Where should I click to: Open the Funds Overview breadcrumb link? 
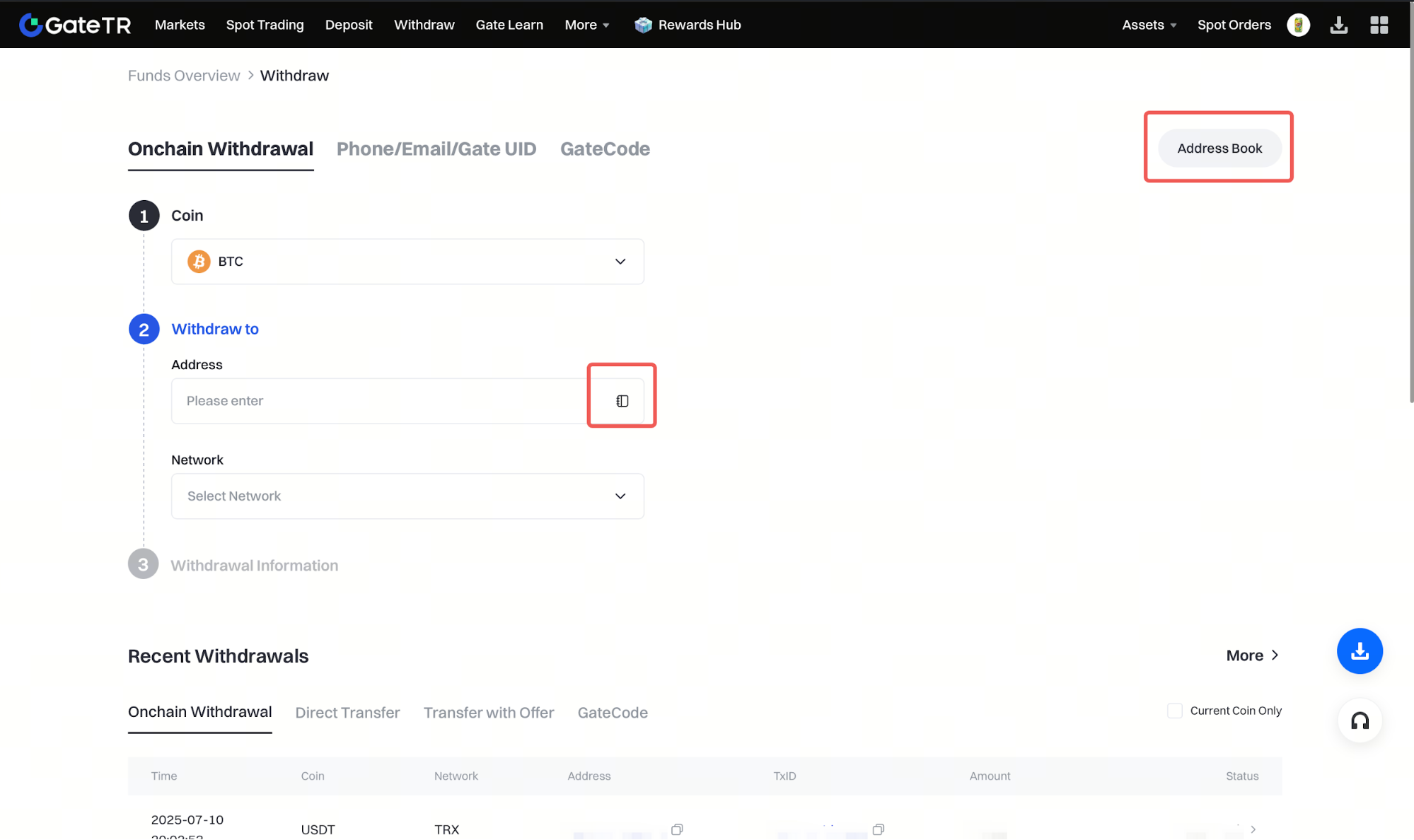click(x=184, y=76)
